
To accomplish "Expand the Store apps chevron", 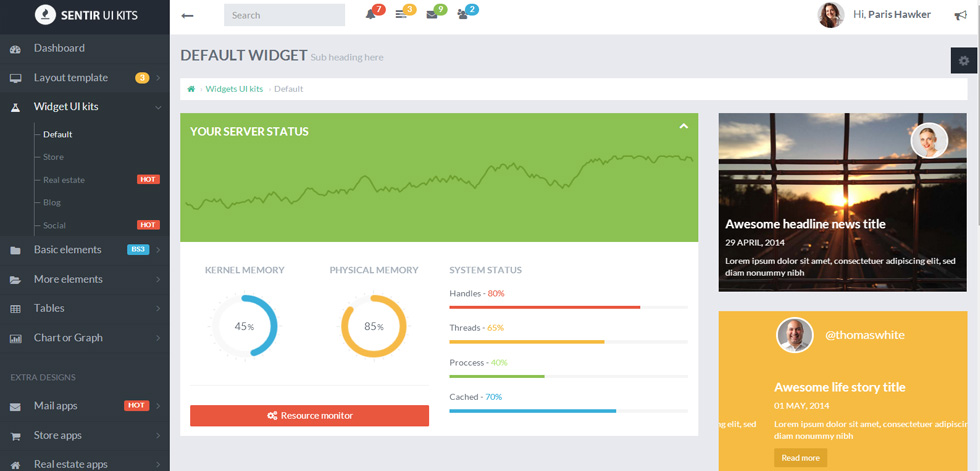I will pyautogui.click(x=158, y=435).
